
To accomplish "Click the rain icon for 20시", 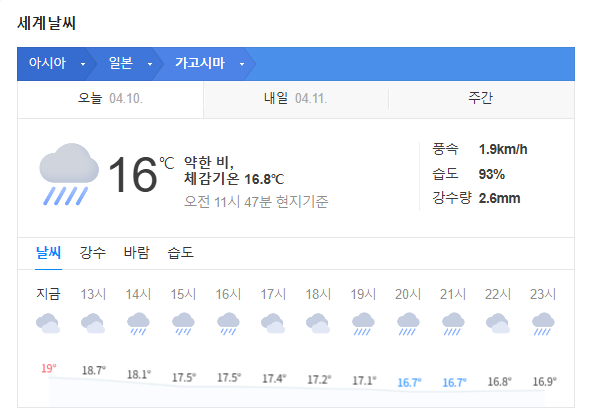I will [x=408, y=324].
